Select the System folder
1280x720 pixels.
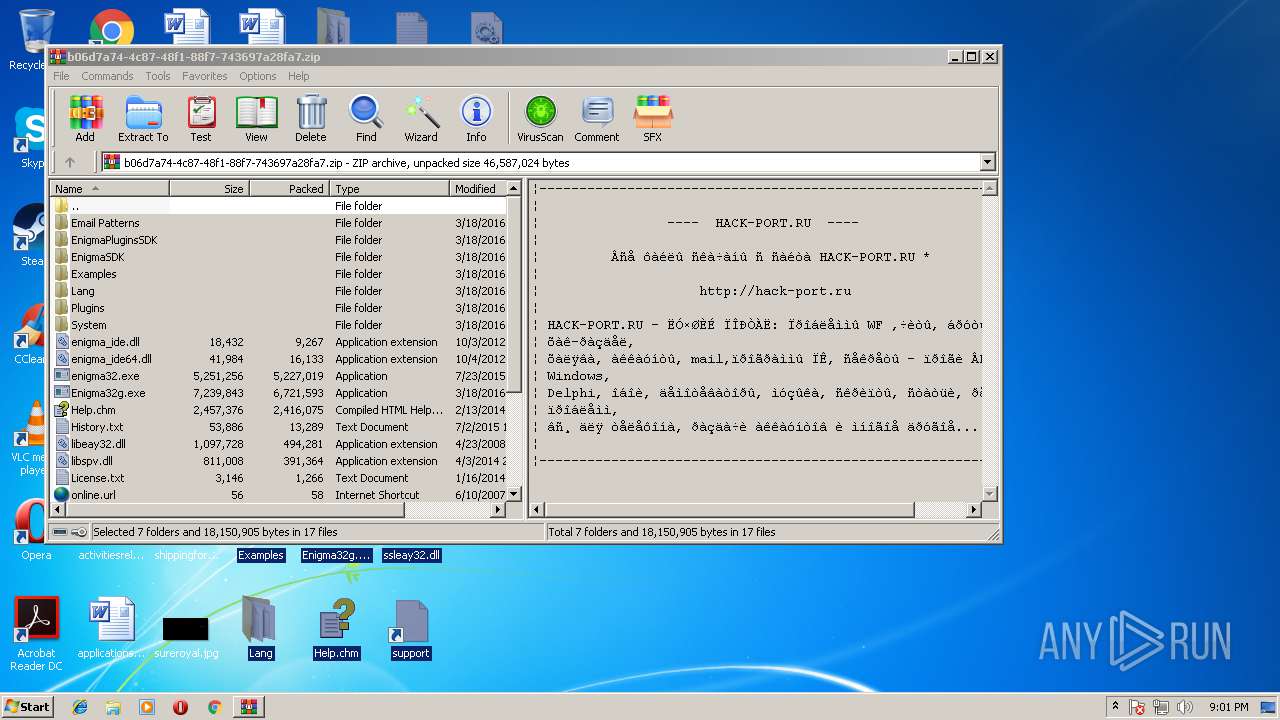[280, 325]
